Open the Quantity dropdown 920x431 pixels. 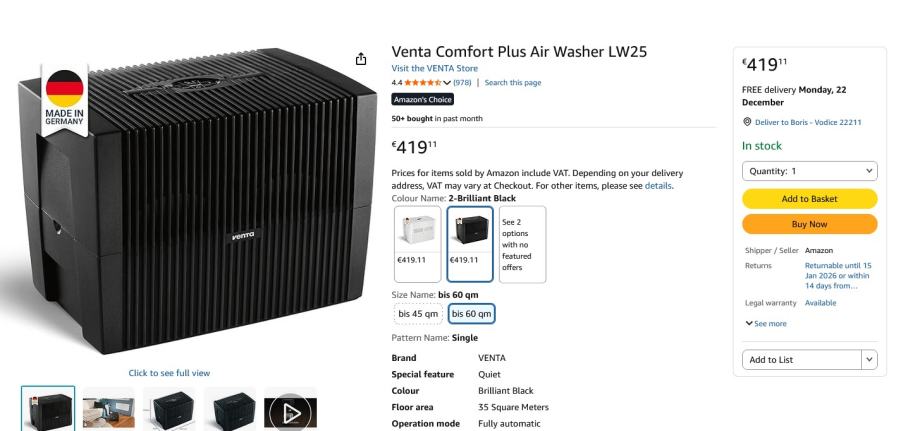(x=810, y=171)
